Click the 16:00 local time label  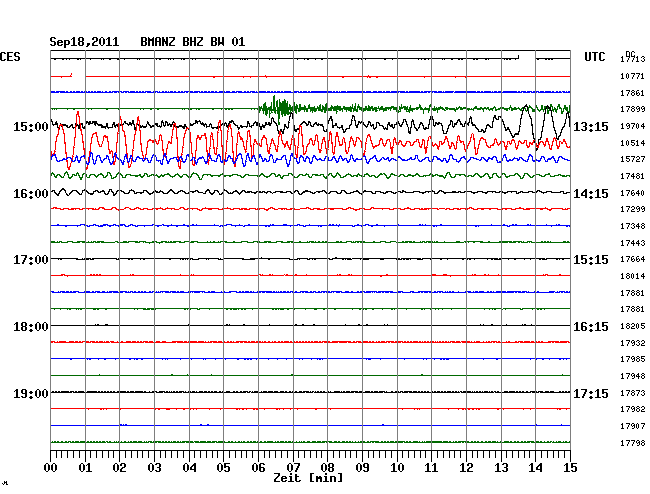click(31, 194)
